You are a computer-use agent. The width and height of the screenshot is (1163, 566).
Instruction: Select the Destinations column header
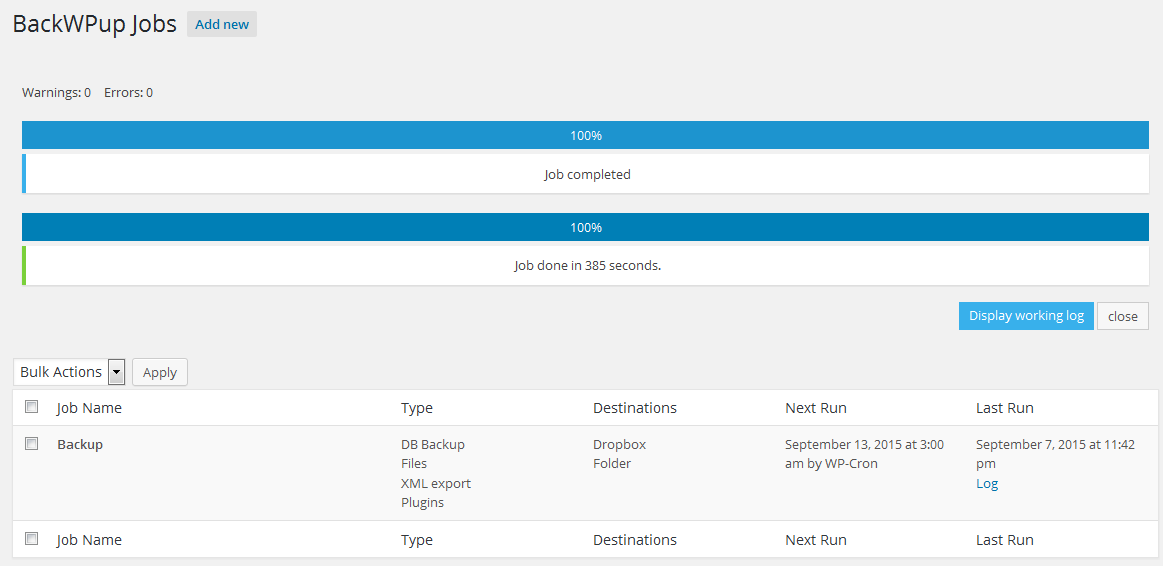pos(635,408)
